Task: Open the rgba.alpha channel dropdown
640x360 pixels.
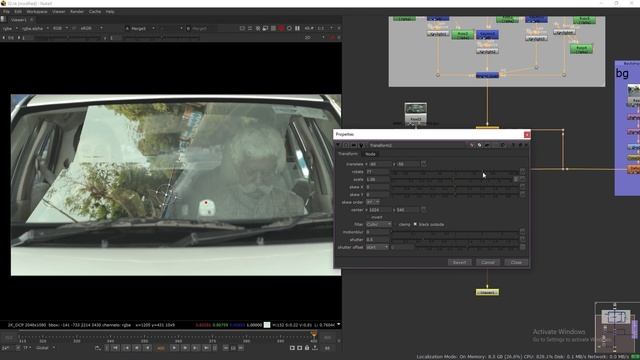Action: (x=35, y=29)
